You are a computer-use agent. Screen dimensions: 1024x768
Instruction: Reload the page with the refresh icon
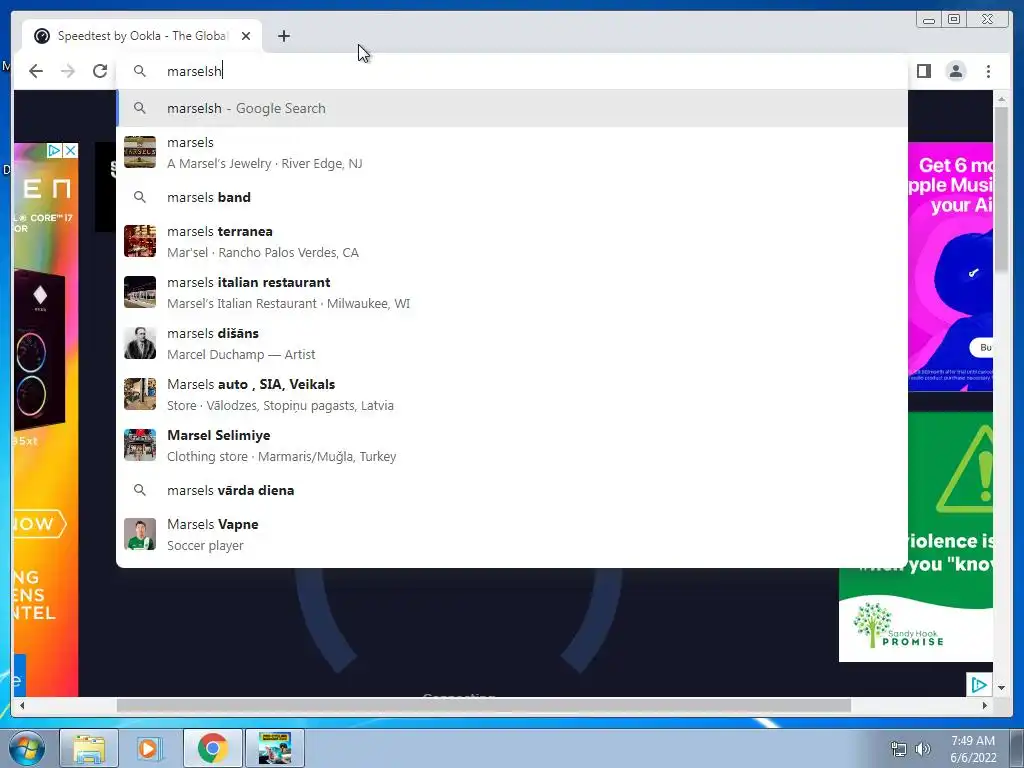point(100,71)
